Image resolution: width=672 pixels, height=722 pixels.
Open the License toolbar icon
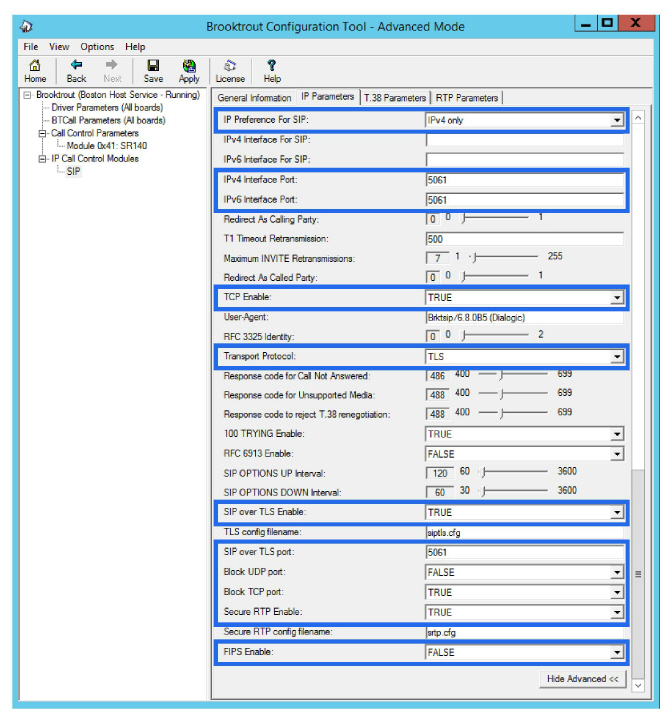click(x=230, y=70)
